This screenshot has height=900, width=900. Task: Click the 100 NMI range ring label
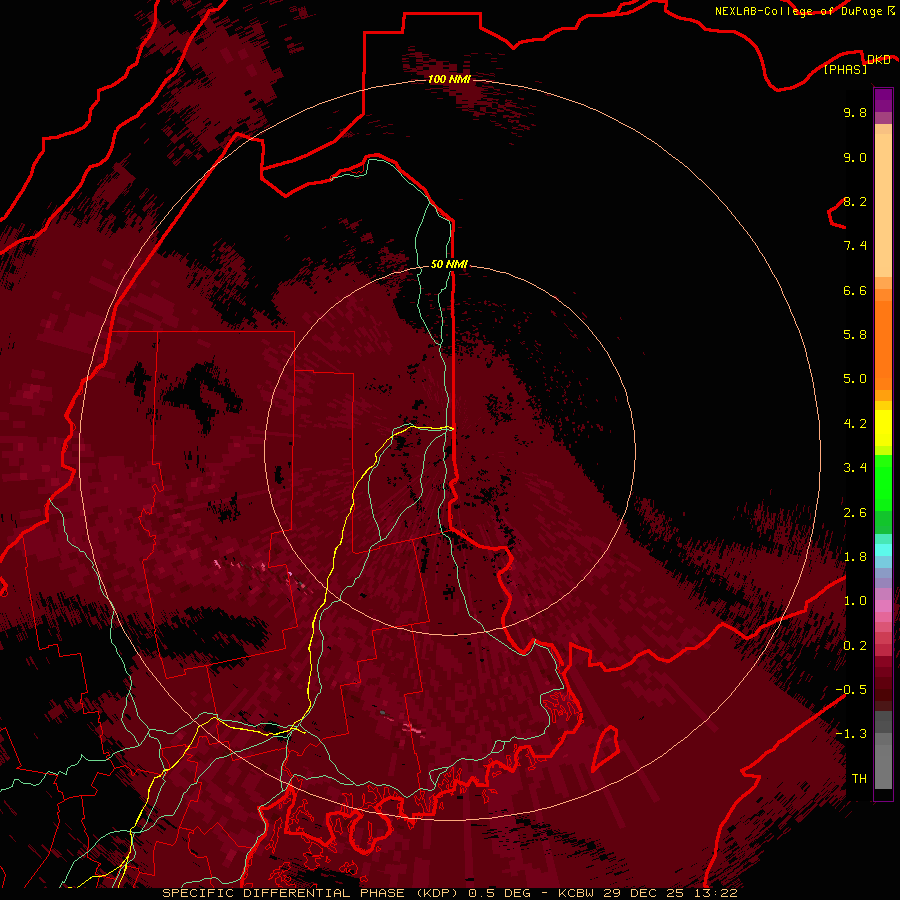449,79
